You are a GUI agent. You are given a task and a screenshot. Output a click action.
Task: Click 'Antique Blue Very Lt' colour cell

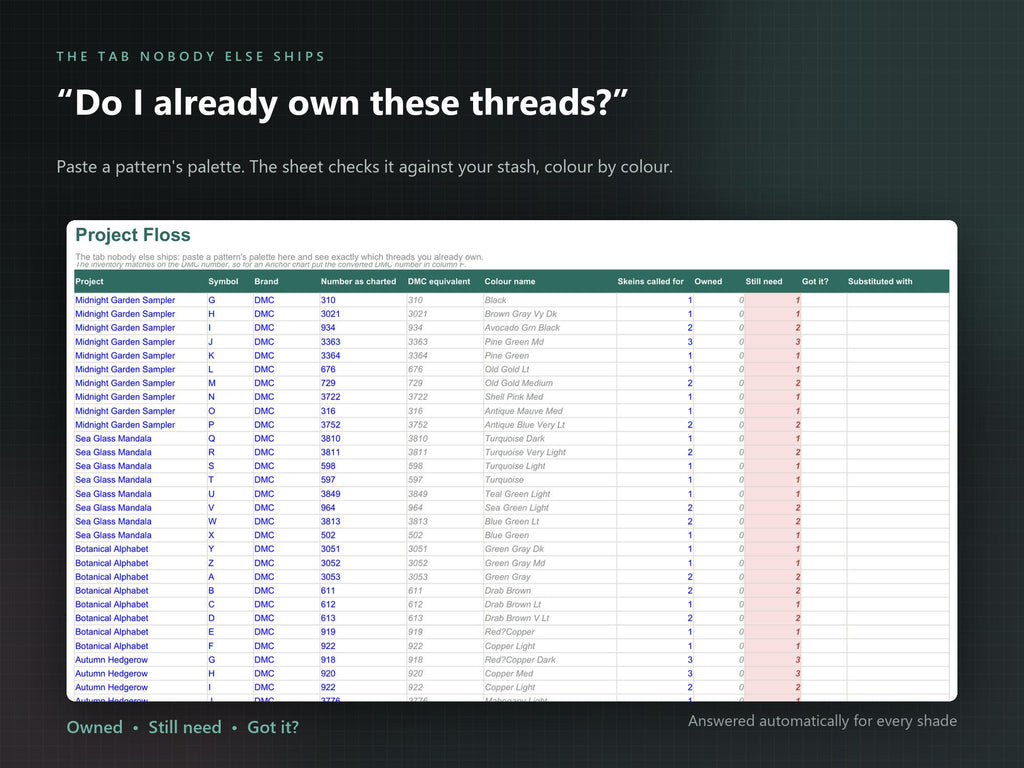pyautogui.click(x=525, y=425)
